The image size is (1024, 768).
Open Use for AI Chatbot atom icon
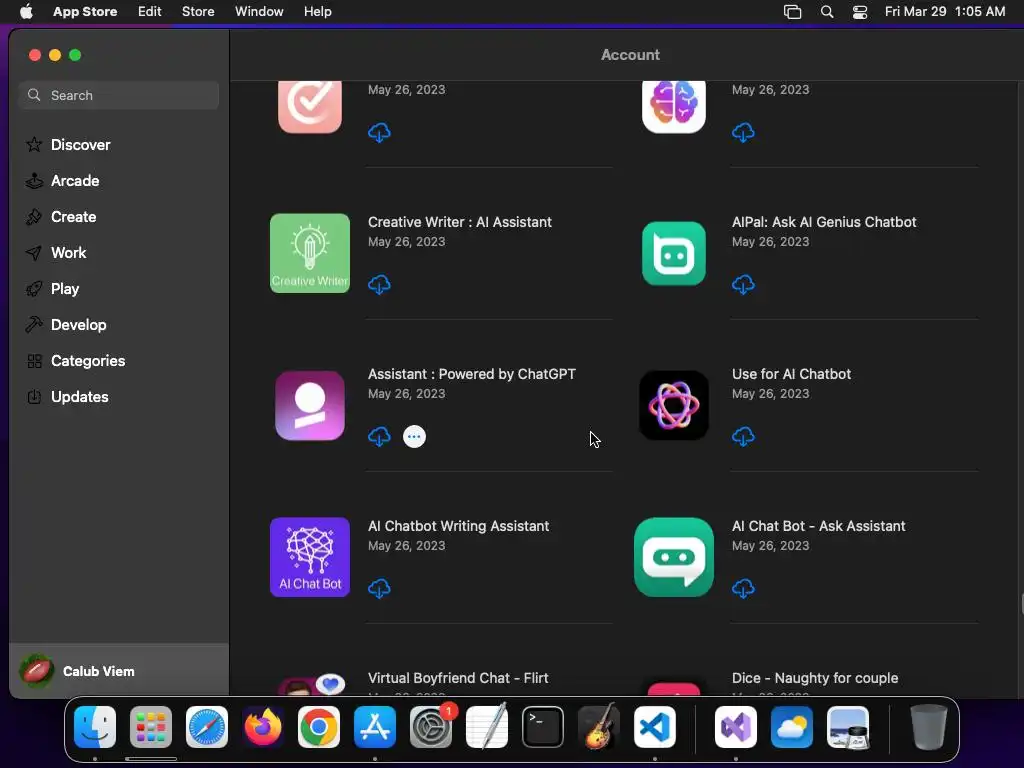[674, 406]
